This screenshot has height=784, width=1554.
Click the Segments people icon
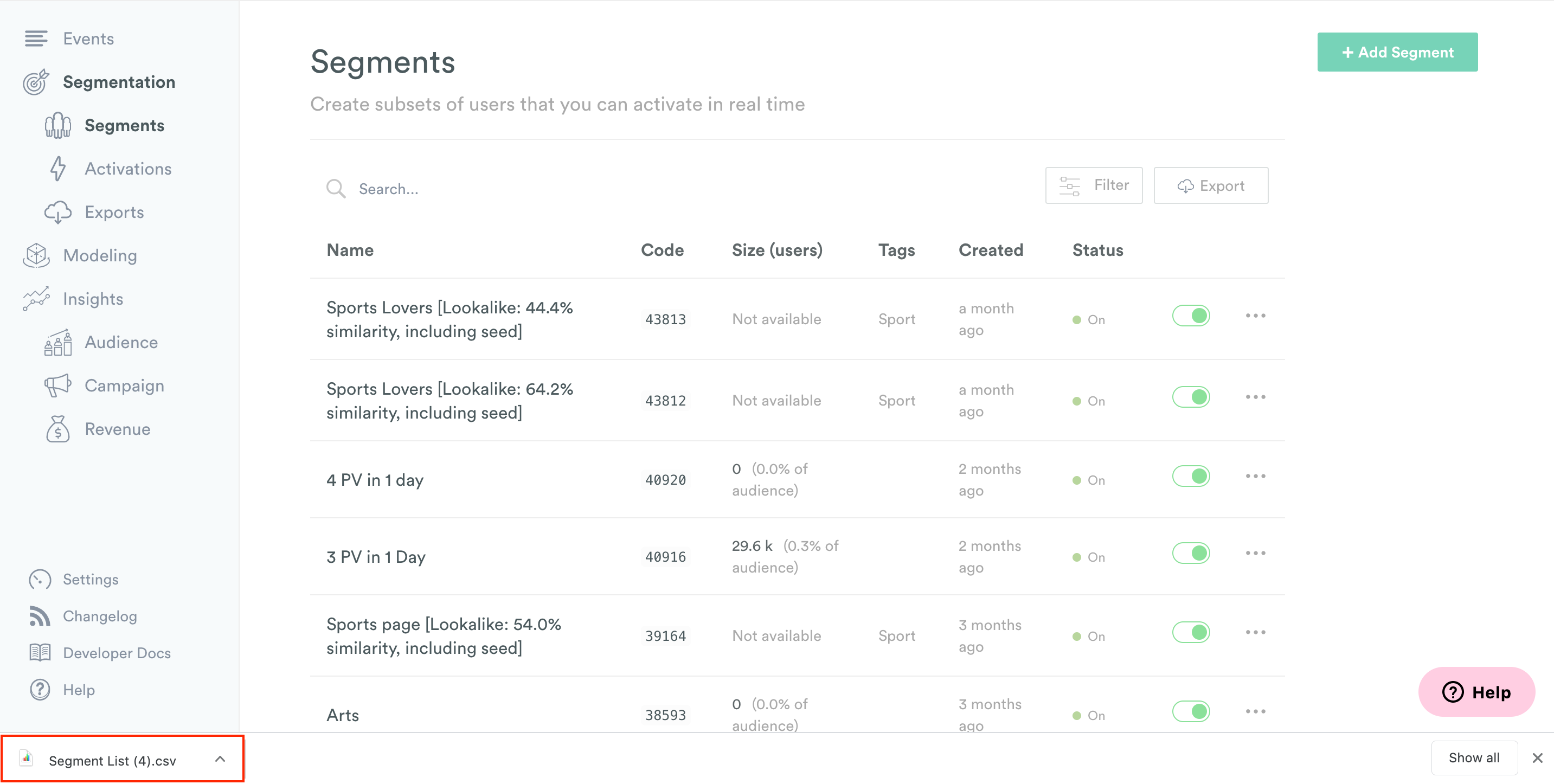(x=58, y=125)
